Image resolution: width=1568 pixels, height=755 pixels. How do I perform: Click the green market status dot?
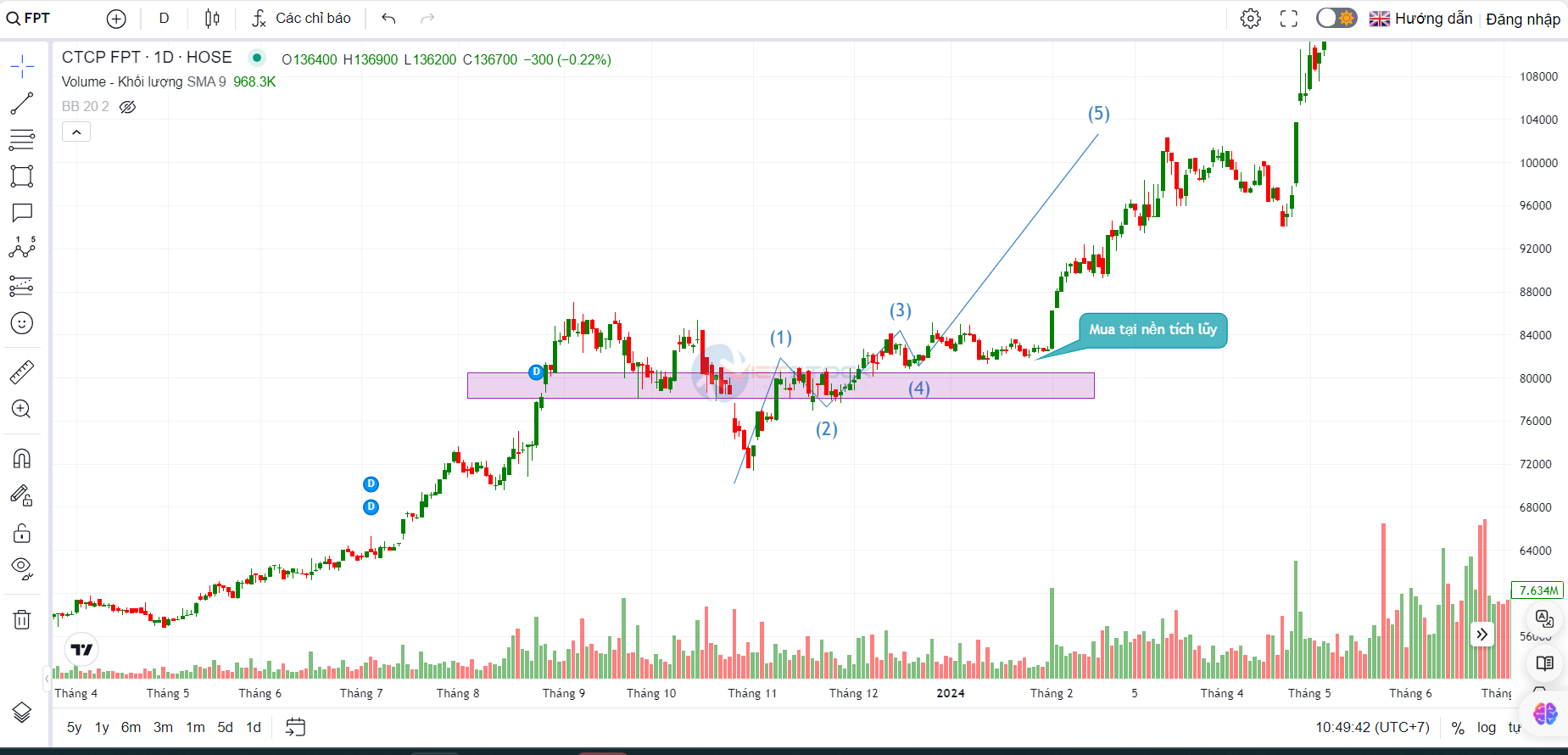(x=256, y=58)
